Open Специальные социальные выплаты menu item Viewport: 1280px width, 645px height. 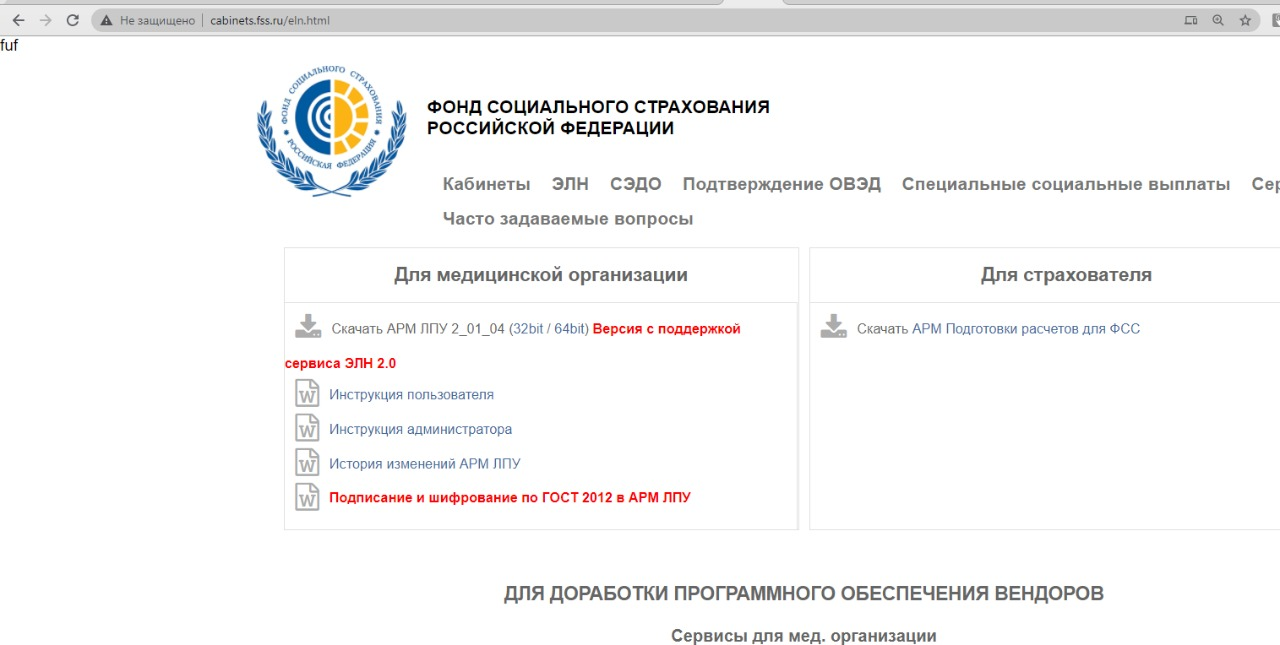point(1066,184)
